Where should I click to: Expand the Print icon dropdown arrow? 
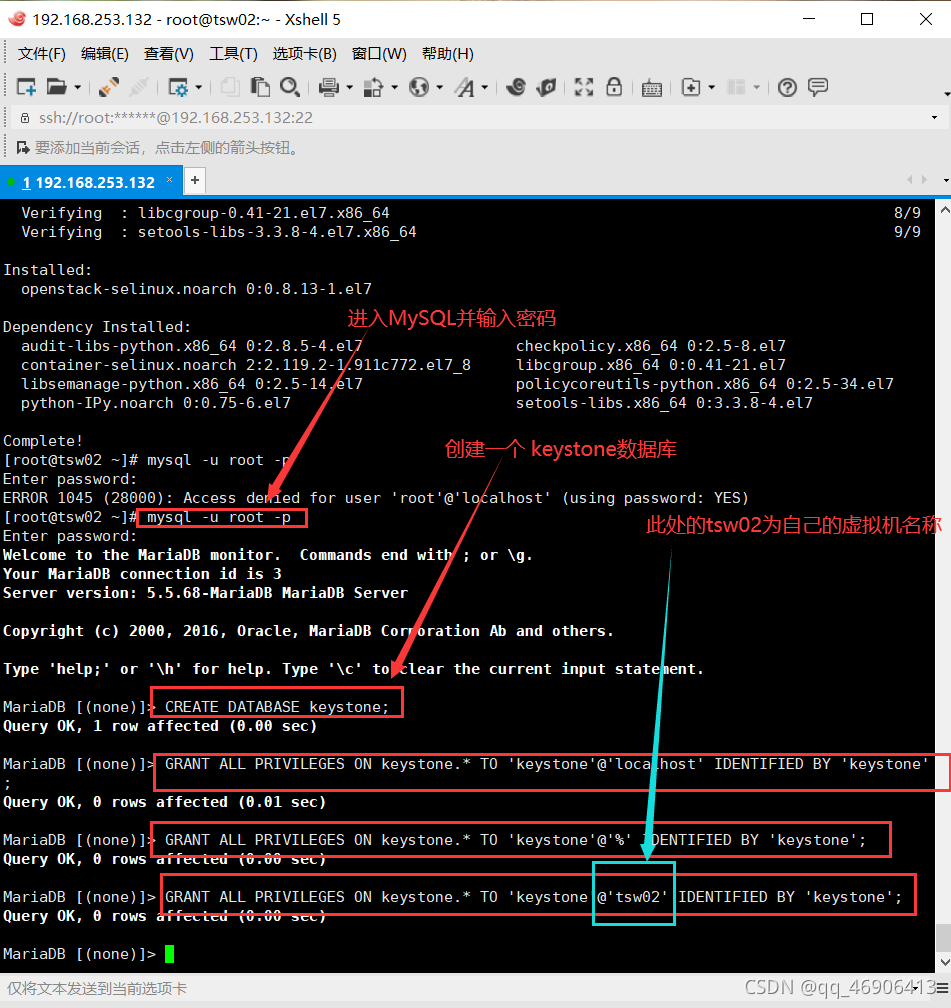[x=350, y=87]
